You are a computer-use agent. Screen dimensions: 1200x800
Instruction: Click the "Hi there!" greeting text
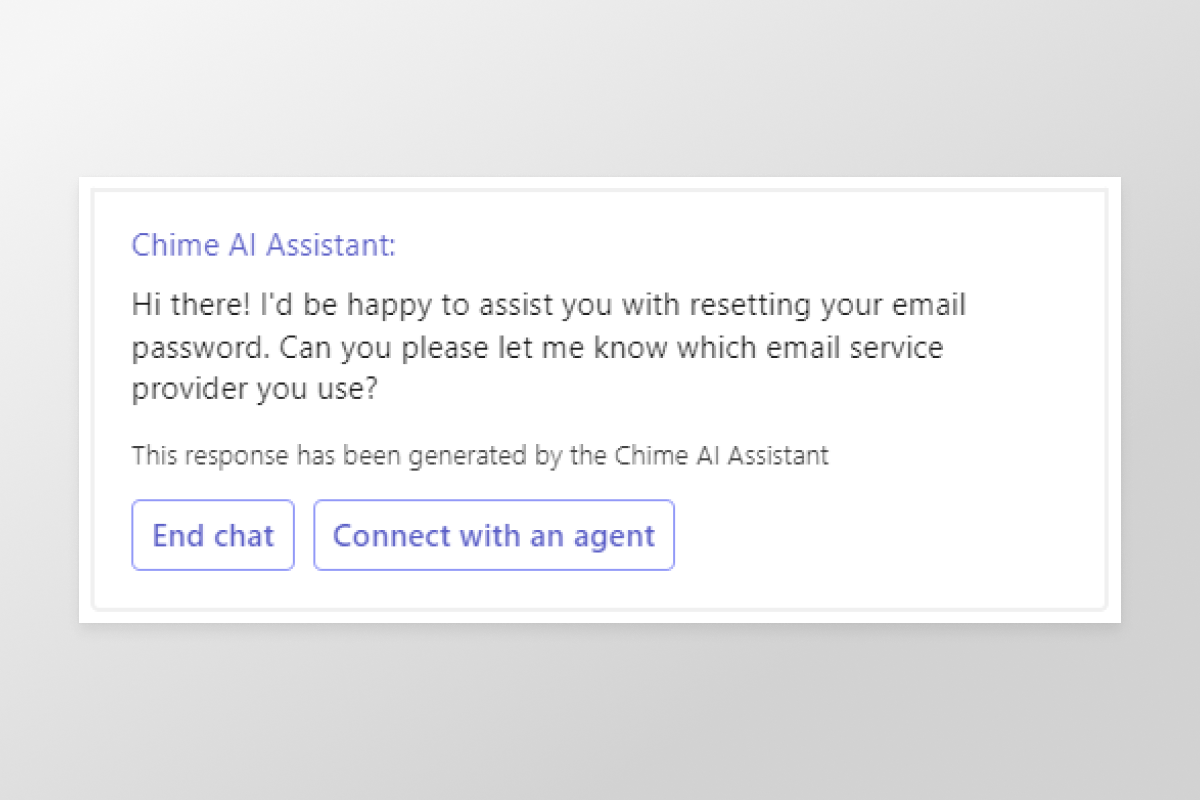(187, 305)
